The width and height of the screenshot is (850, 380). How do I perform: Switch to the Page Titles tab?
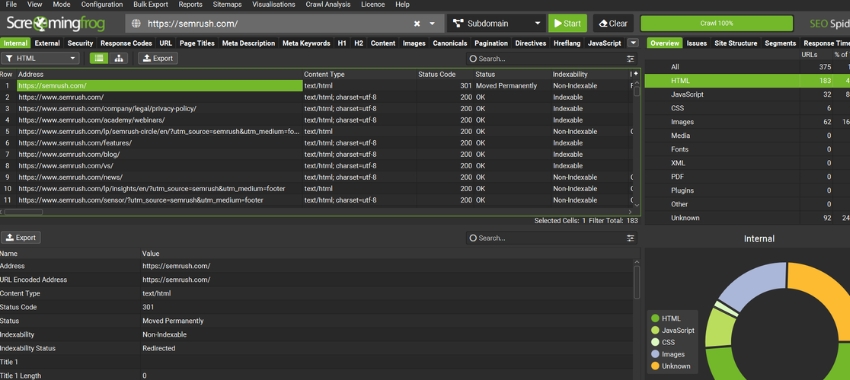click(x=197, y=43)
